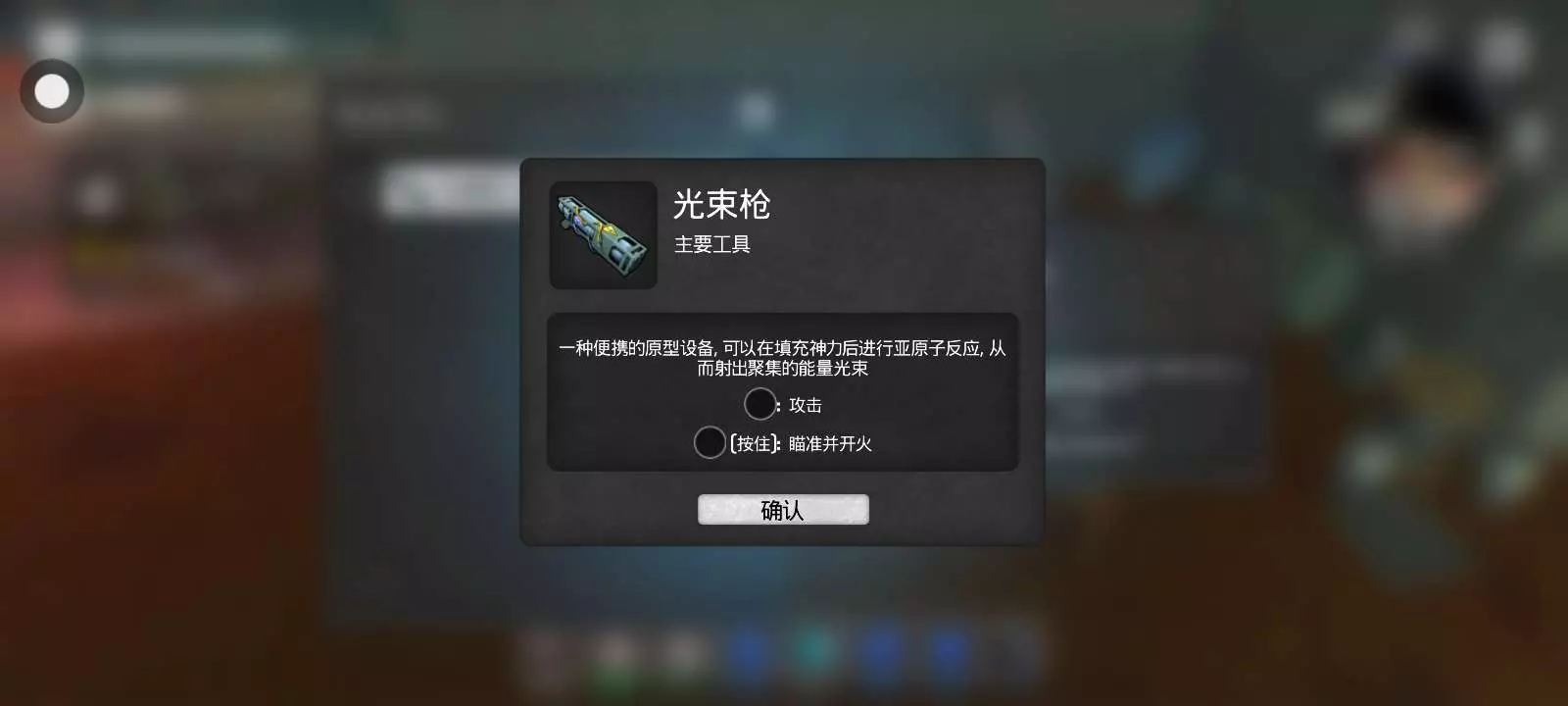Confirm the dialog with the 确认 button
Viewport: 1568px width, 706px height.
tap(783, 510)
